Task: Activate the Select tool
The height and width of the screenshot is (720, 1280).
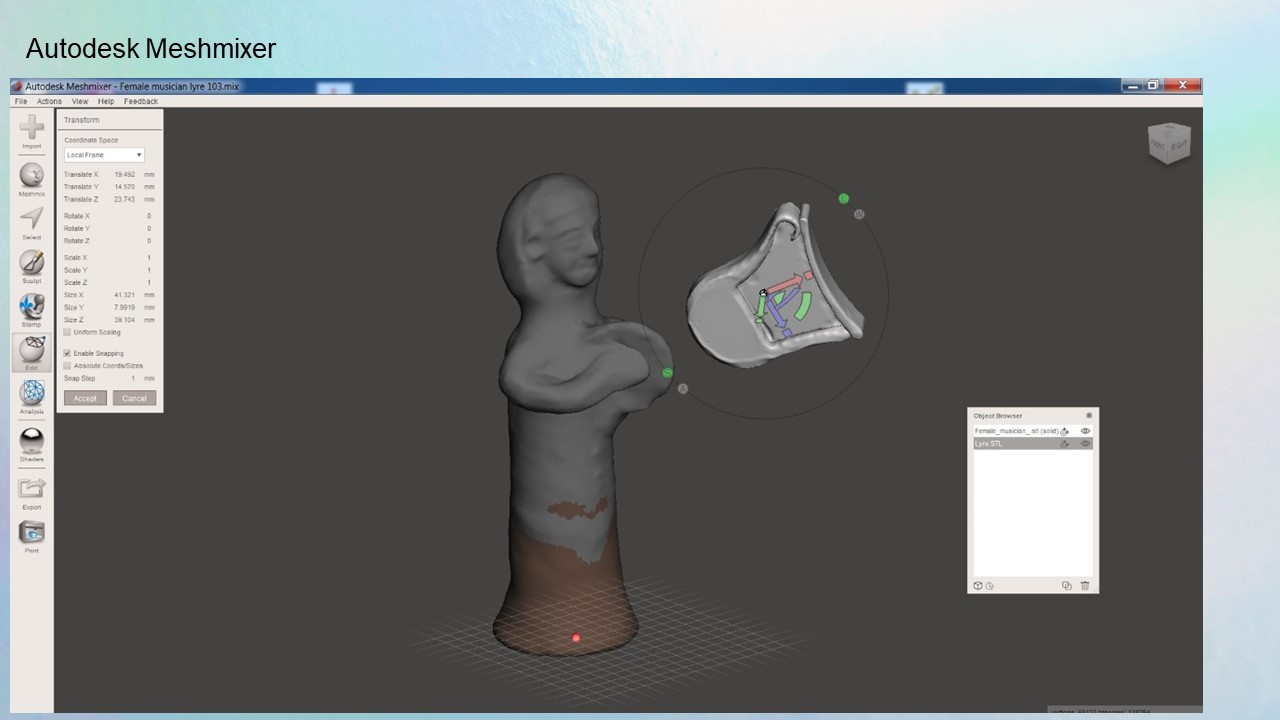Action: coord(32,219)
